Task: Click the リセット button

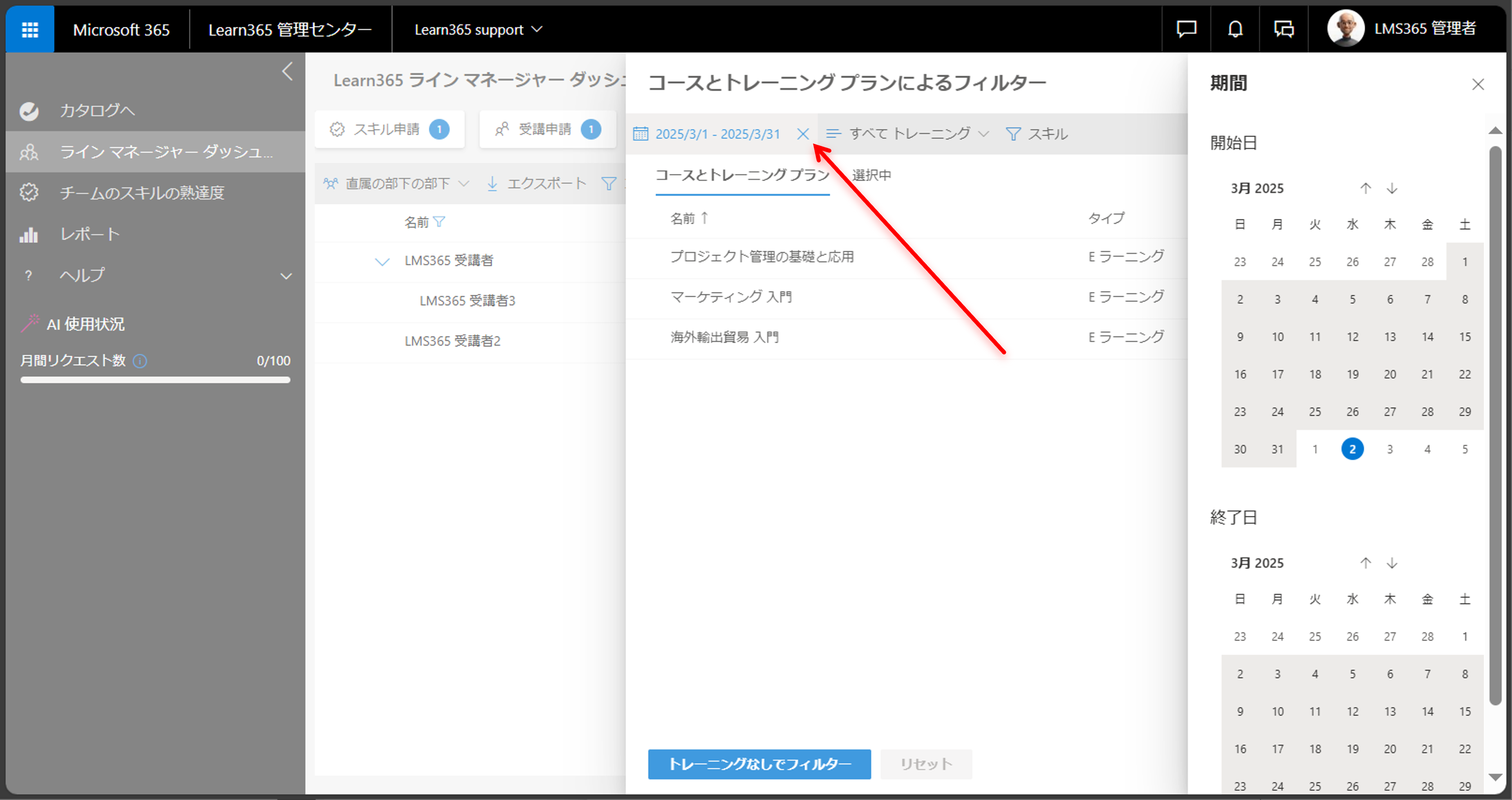Action: click(926, 764)
